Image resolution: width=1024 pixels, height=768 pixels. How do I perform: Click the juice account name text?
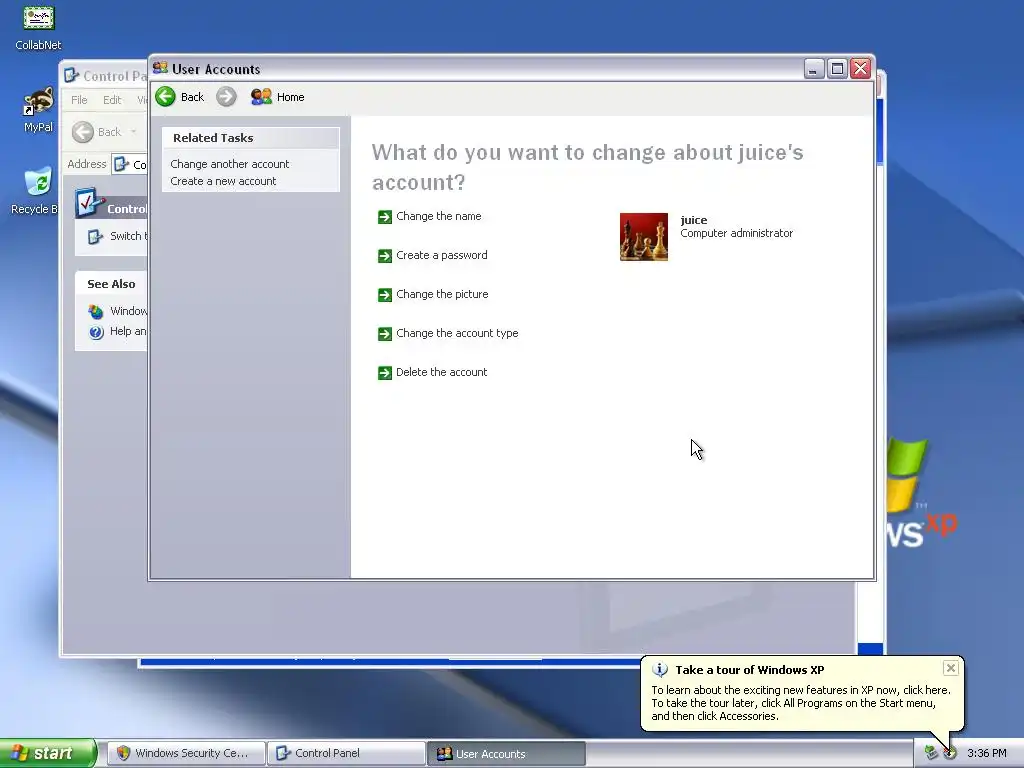(694, 220)
